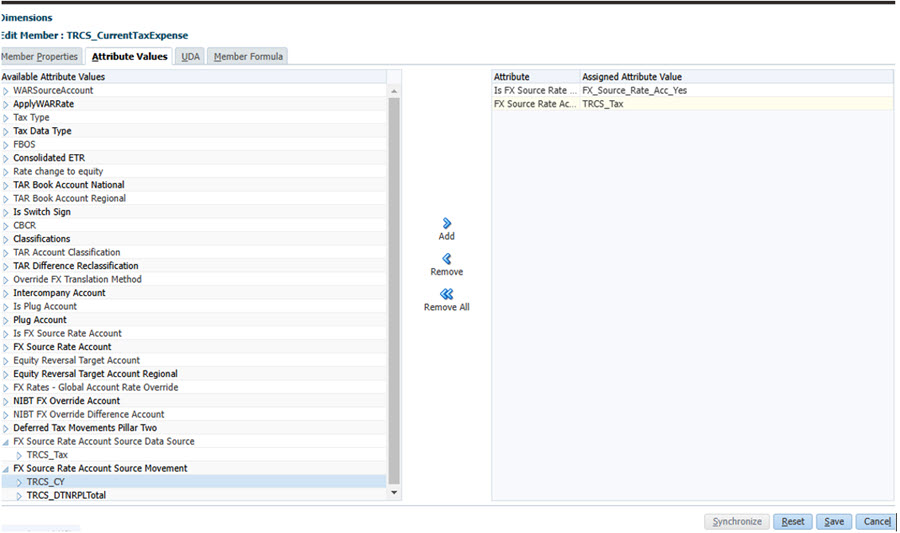Expand the CBCR attribute node
This screenshot has height=533, width=900.
(6, 225)
